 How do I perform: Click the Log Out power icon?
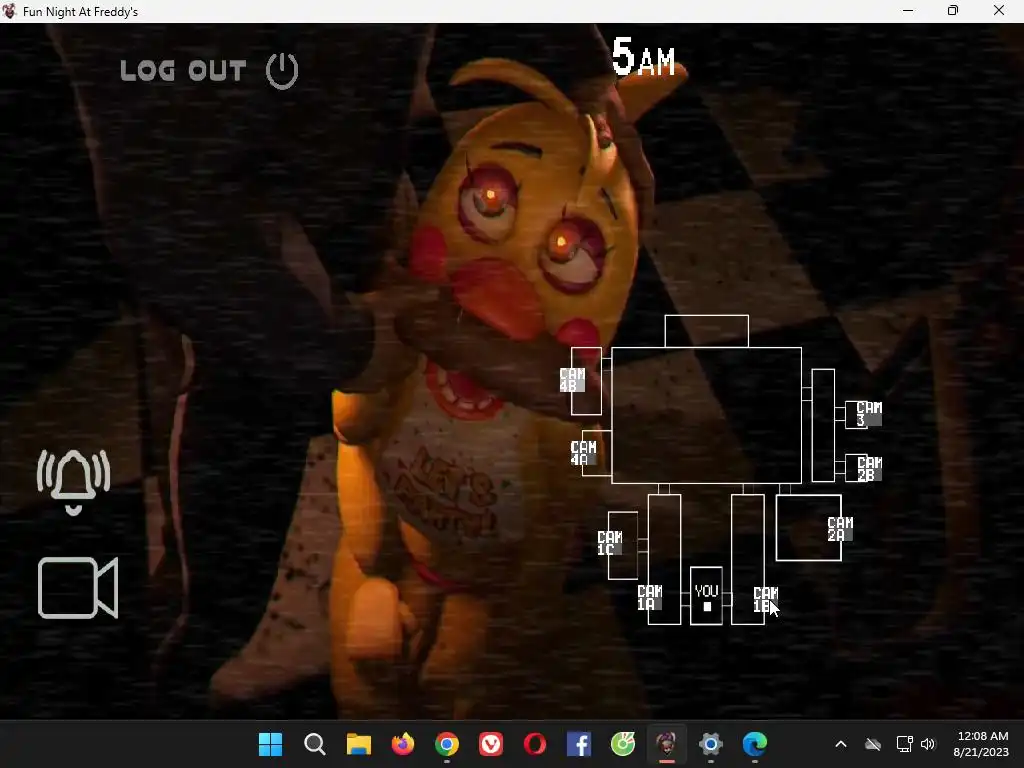tap(282, 71)
